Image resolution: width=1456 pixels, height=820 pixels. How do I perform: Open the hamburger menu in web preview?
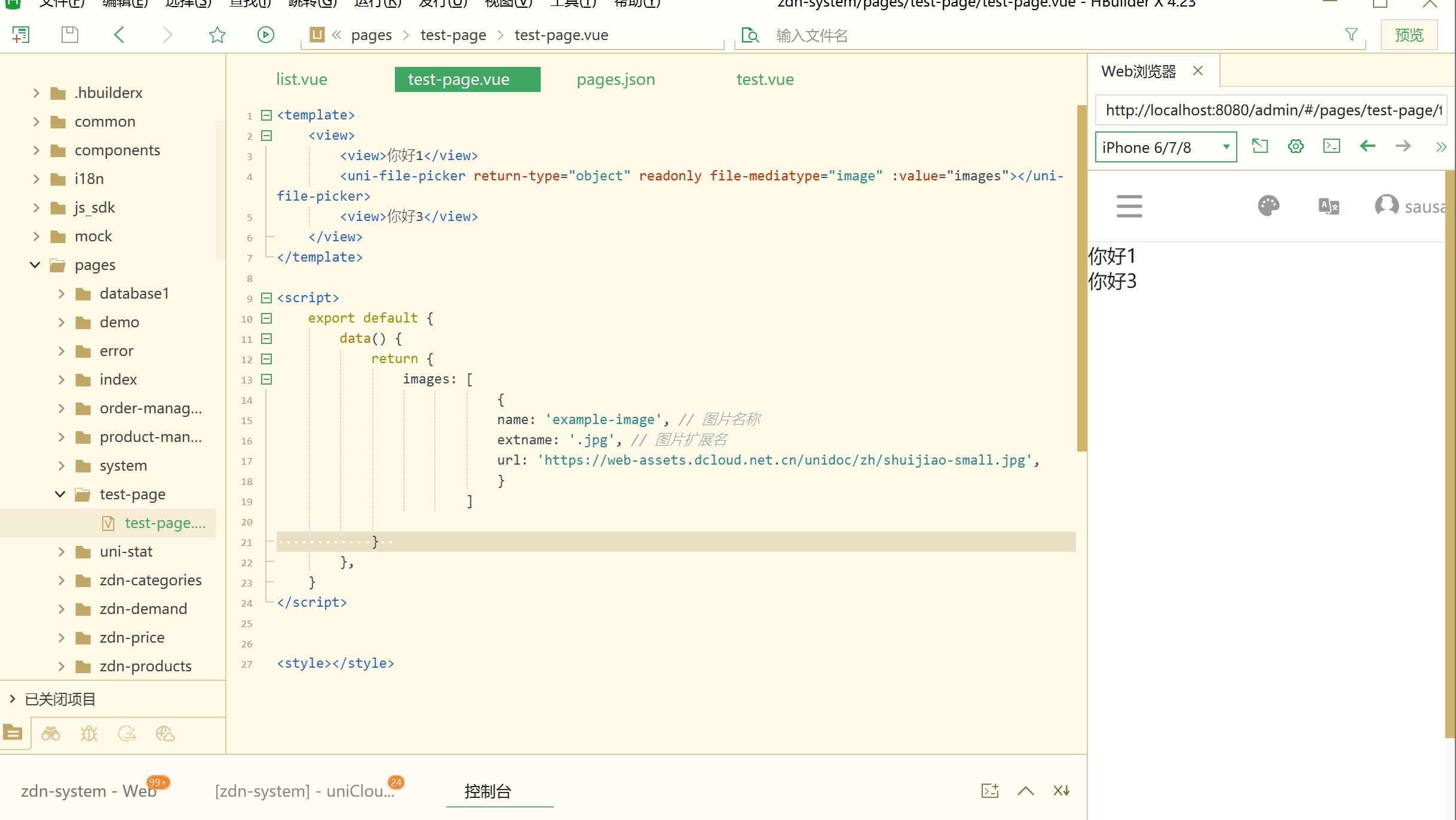pos(1129,206)
